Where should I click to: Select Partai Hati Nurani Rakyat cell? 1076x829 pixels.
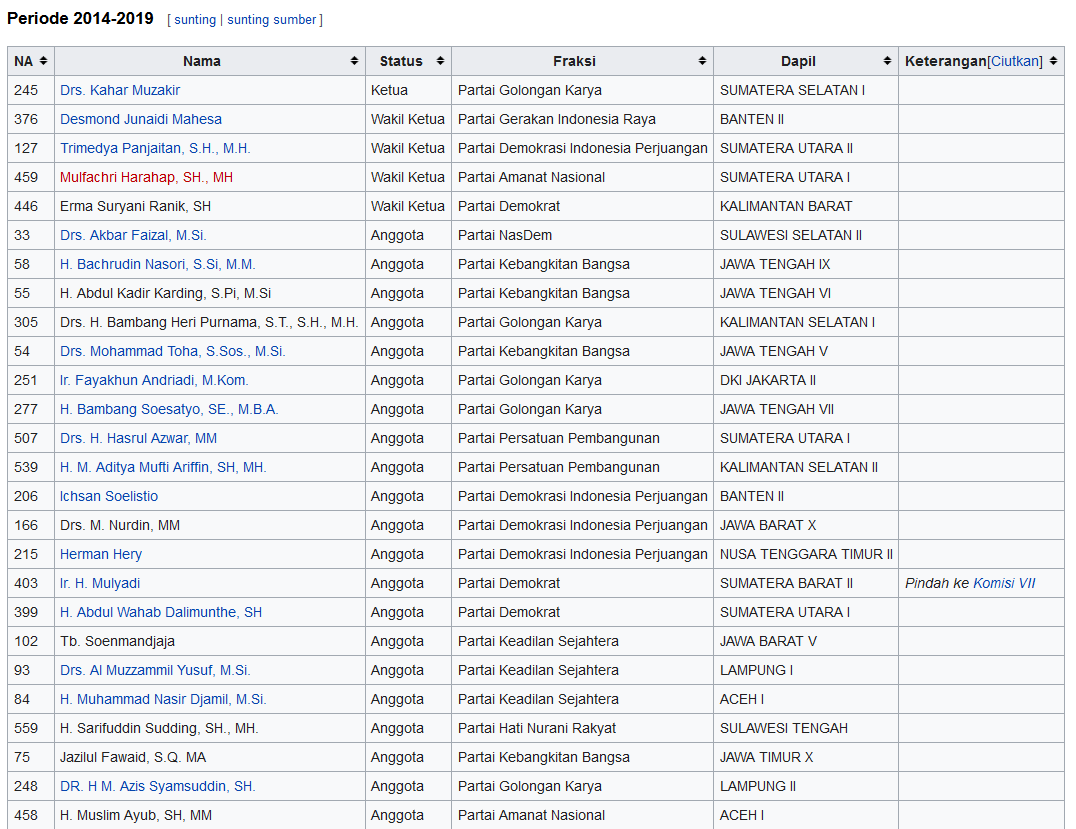pyautogui.click(x=583, y=728)
